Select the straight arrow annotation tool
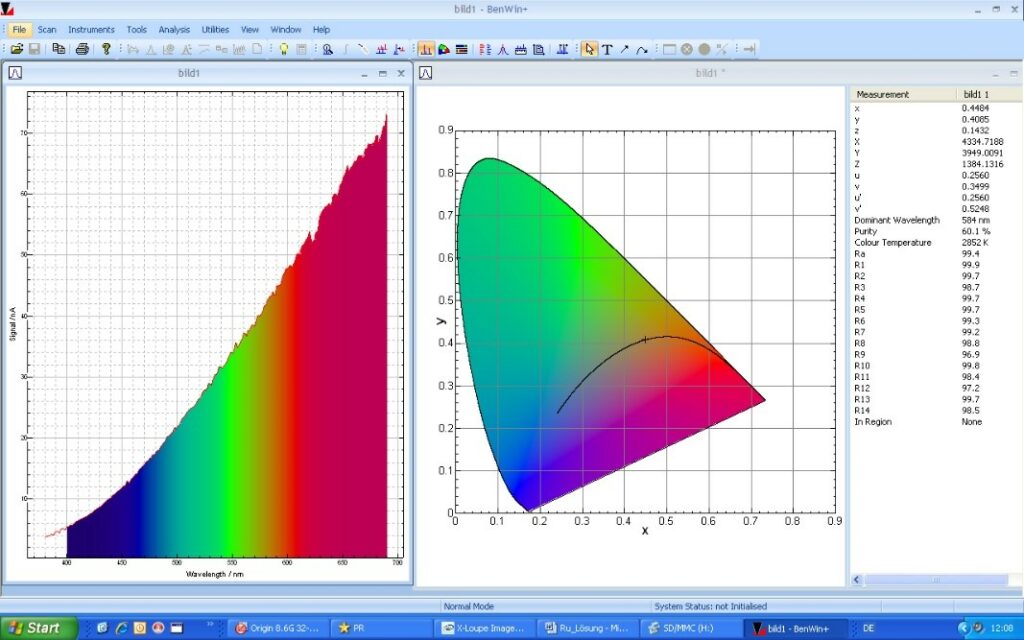Image resolution: width=1024 pixels, height=640 pixels. click(624, 49)
